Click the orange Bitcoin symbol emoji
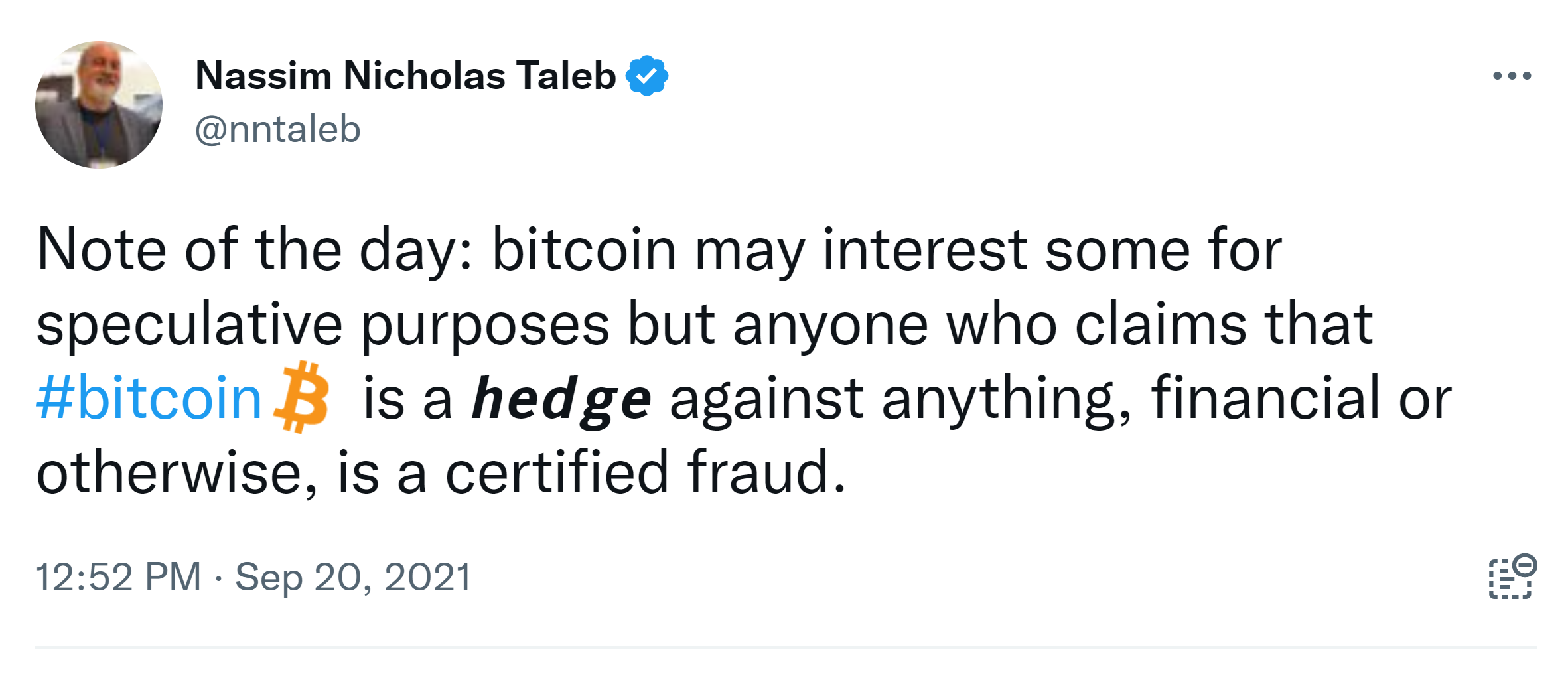The height and width of the screenshot is (678, 1568). (x=302, y=397)
